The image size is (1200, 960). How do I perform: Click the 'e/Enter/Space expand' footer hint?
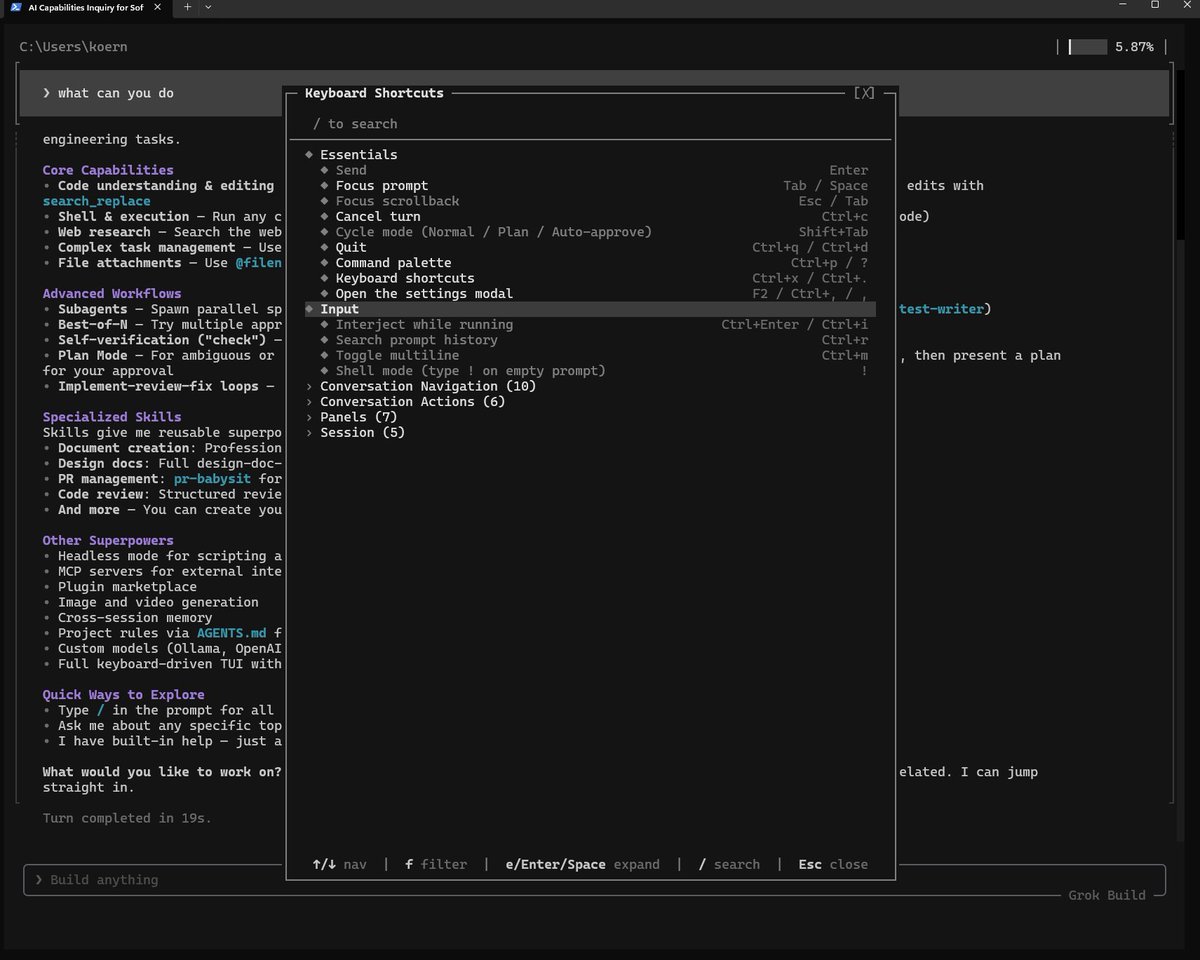pos(583,864)
